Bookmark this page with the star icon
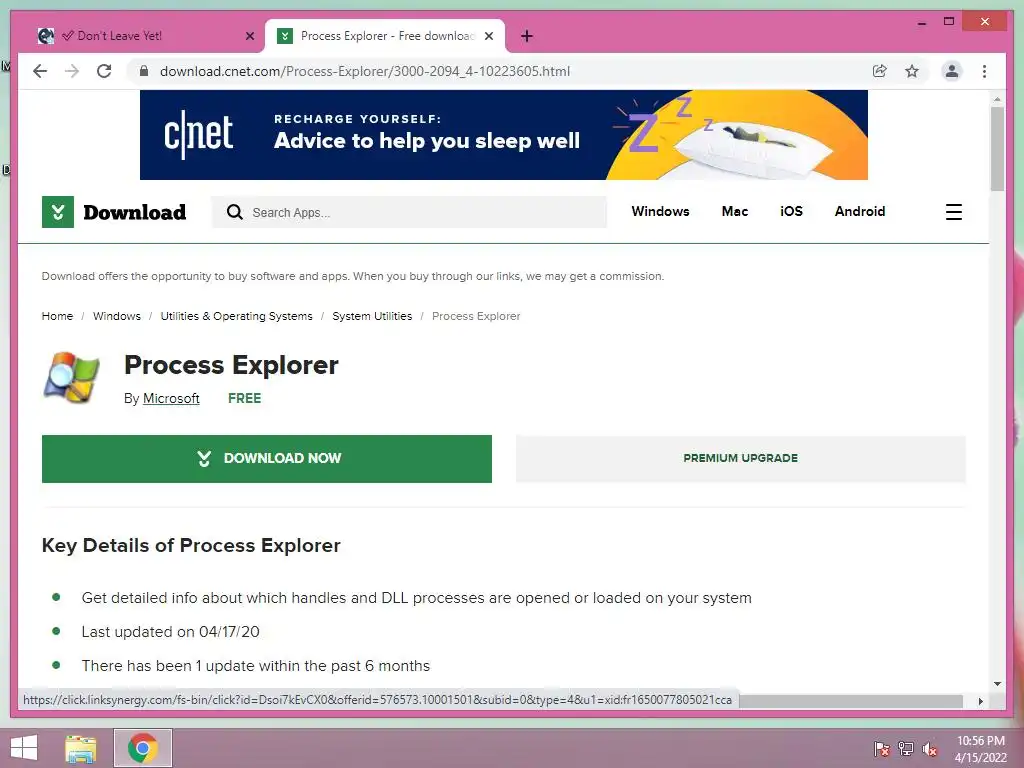This screenshot has width=1024, height=768. pos(912,71)
